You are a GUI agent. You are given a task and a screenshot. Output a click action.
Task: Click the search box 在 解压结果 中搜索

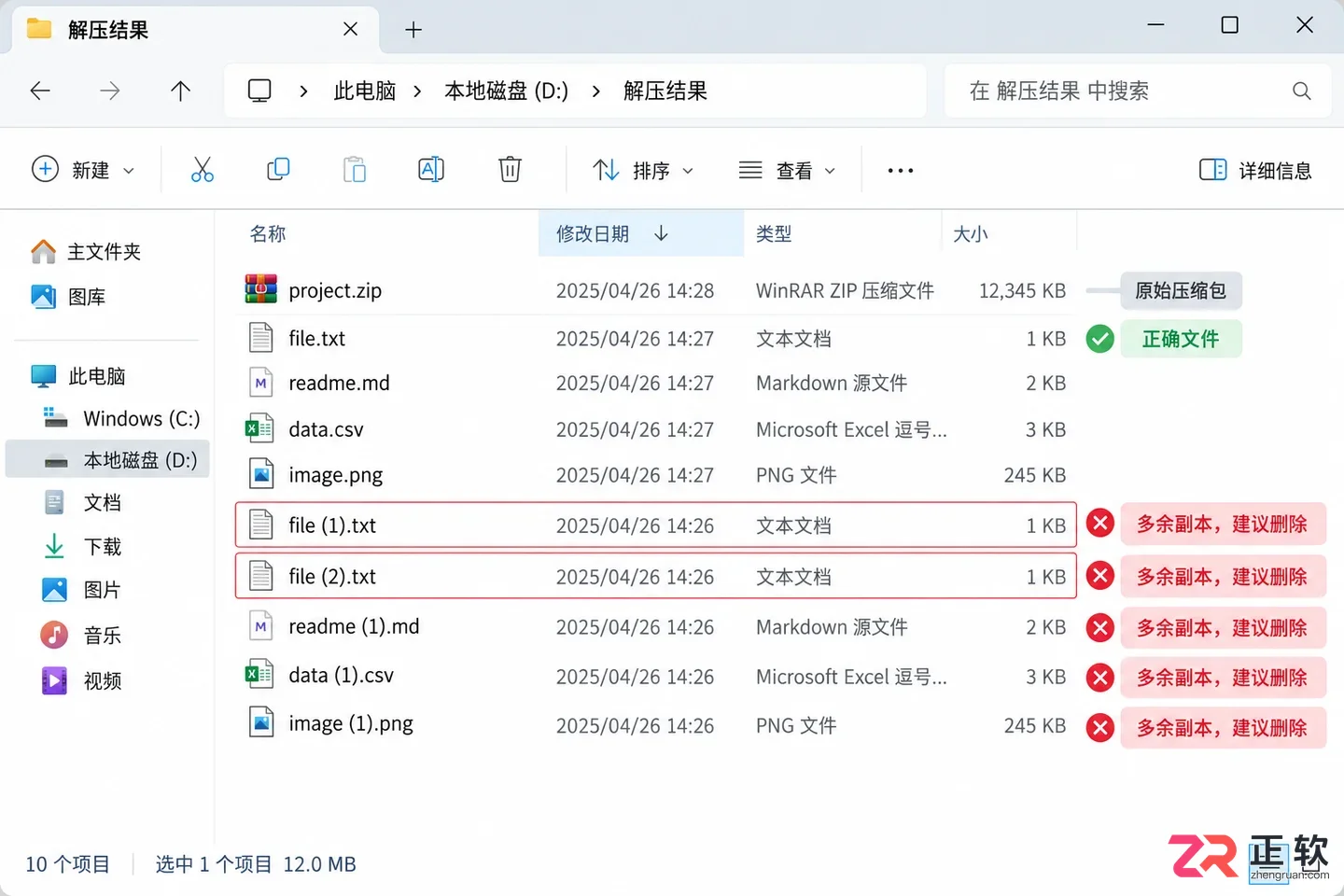pos(1138,91)
